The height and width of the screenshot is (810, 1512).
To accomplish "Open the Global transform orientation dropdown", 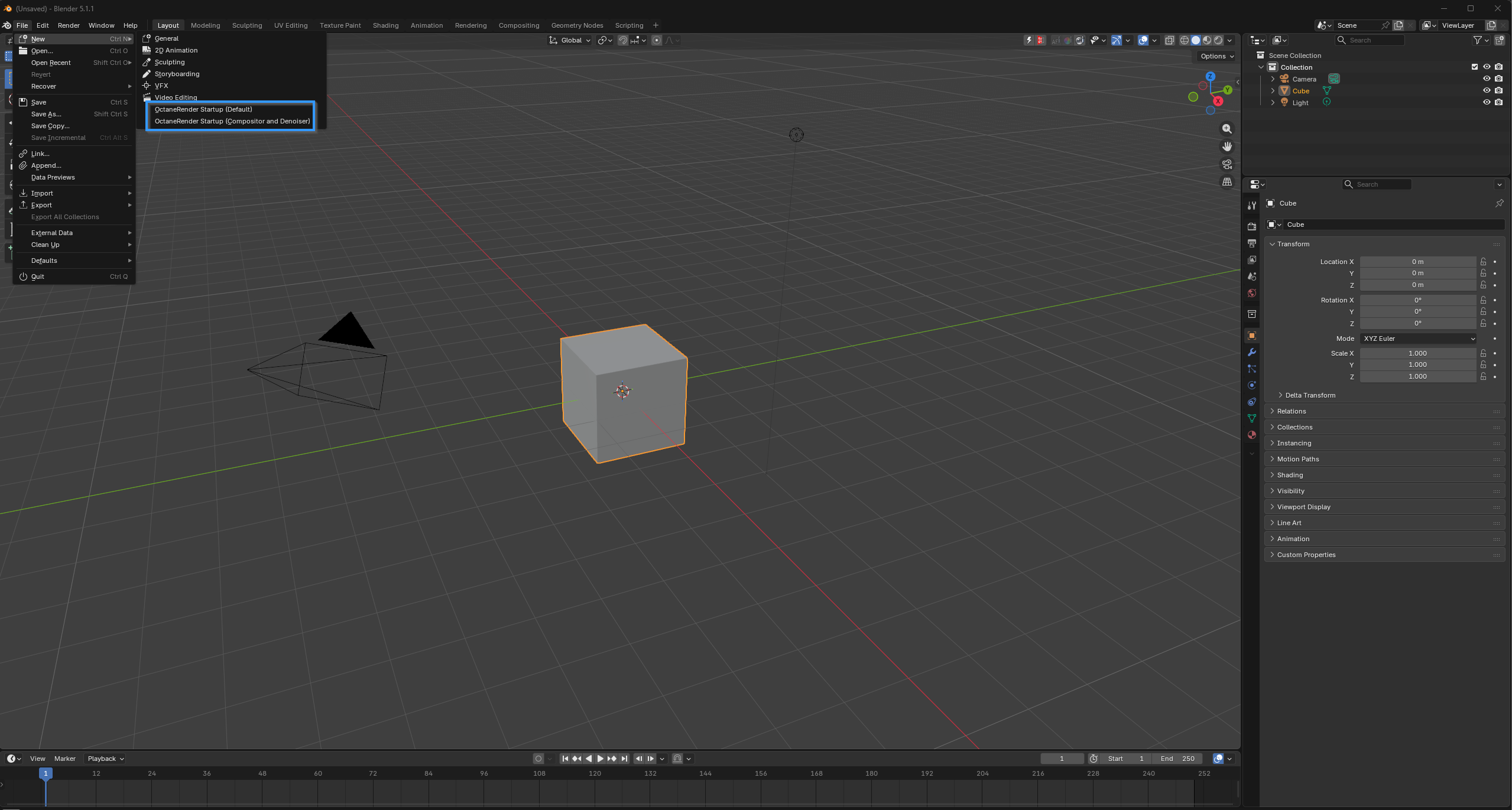I will (570, 40).
